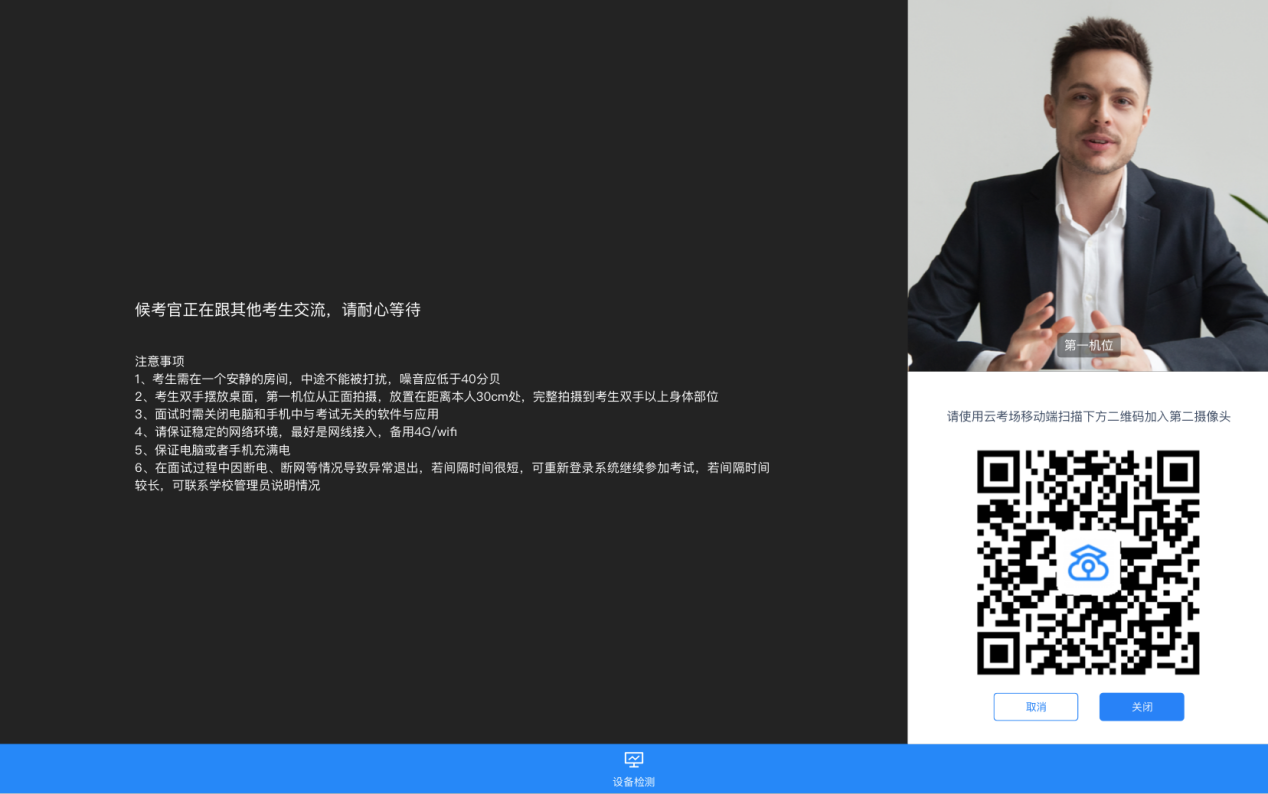Click note 3 about closing unrelated software
Screen dimensions: 1268x794
coord(287,414)
